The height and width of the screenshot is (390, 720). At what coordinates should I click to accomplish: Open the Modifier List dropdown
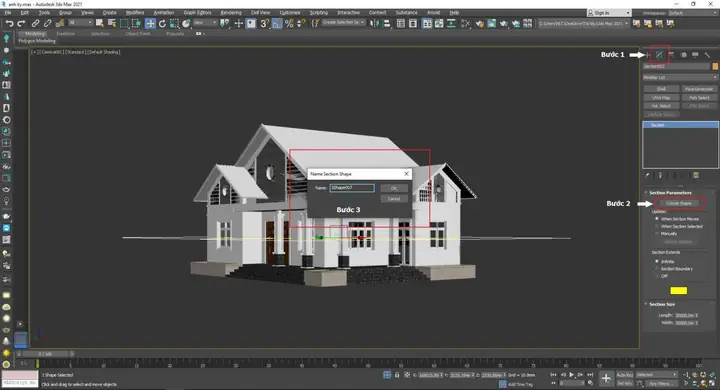pos(680,77)
